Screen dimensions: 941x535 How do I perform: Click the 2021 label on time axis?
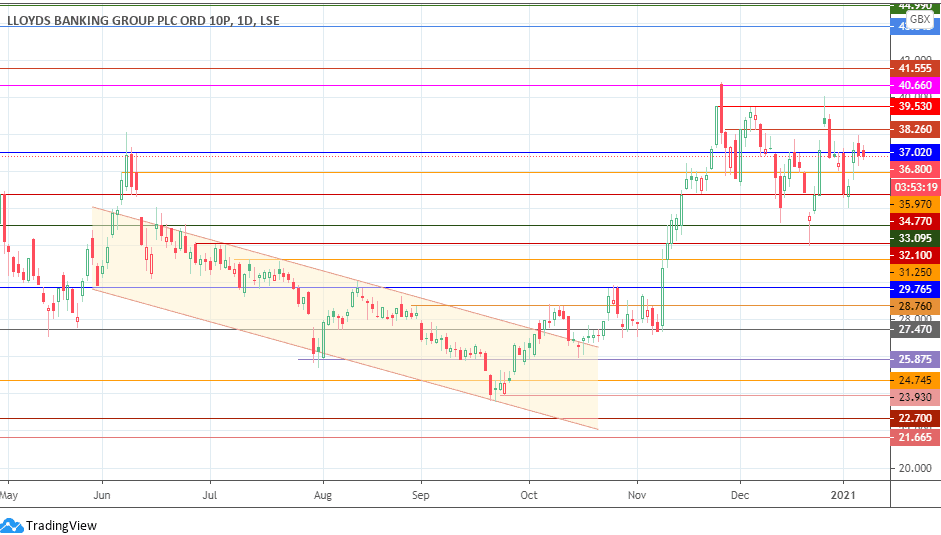[x=843, y=495]
